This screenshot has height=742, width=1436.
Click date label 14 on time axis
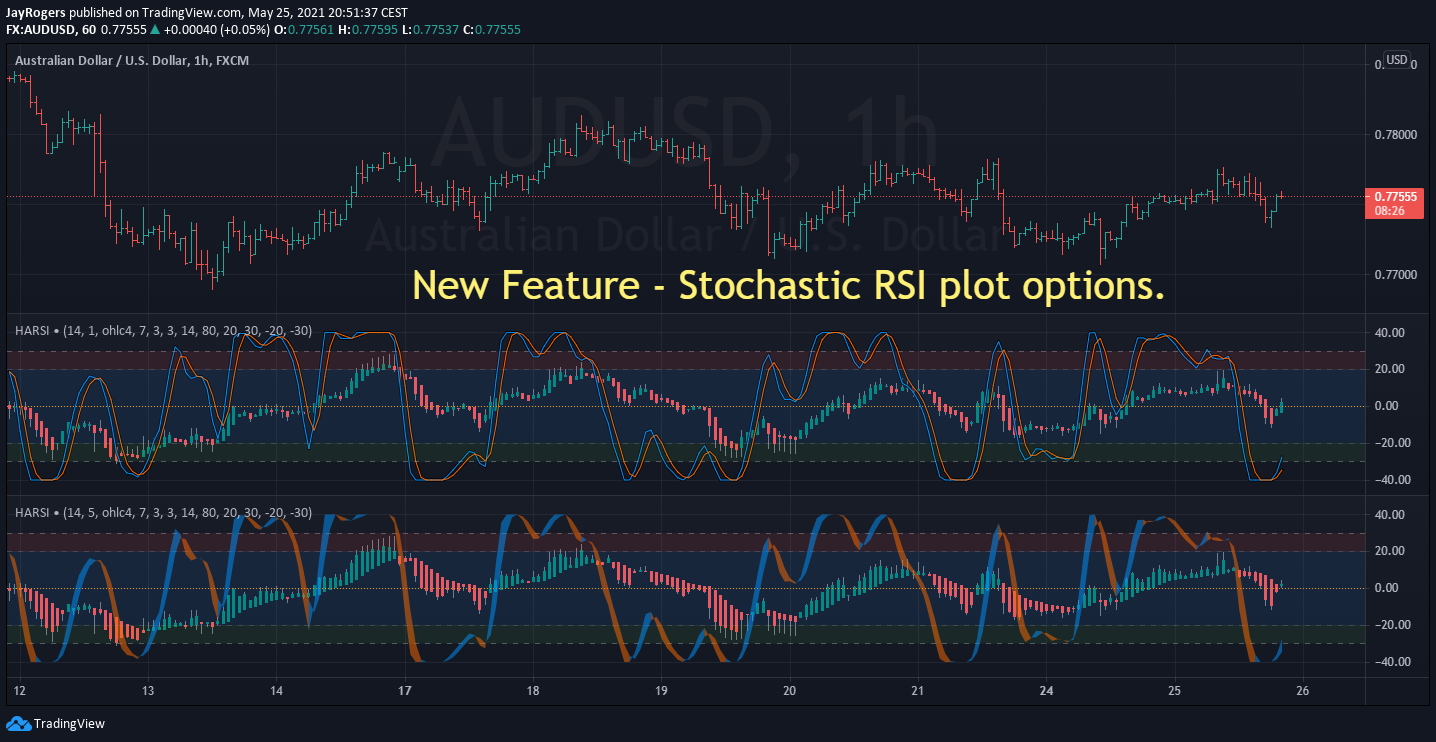(x=276, y=691)
